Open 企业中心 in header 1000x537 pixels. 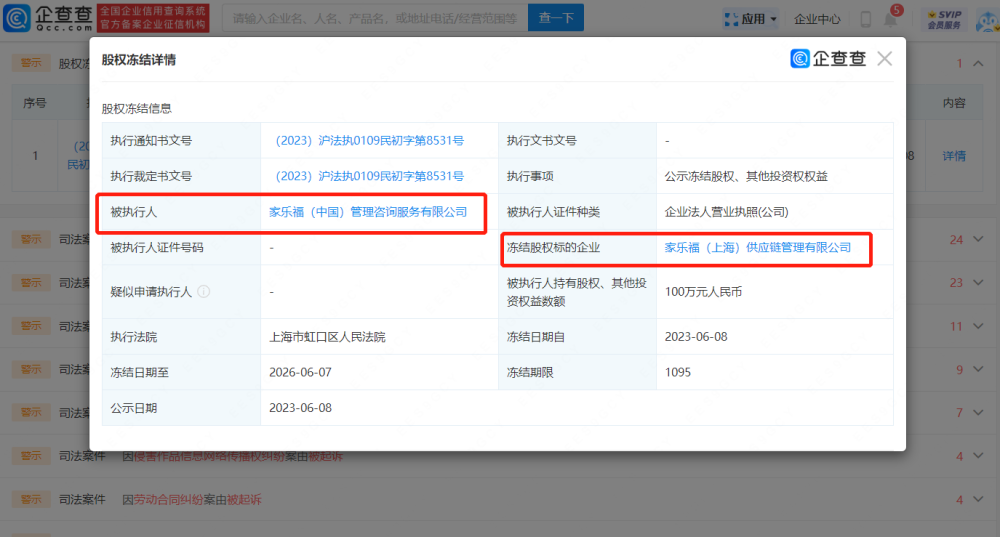[x=817, y=19]
